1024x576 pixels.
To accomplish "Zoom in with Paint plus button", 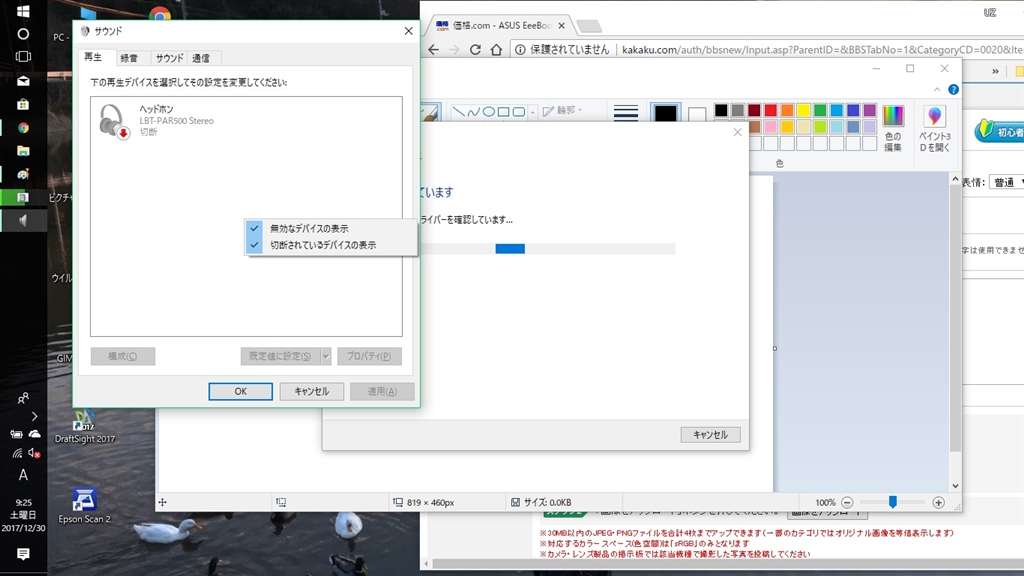I will pyautogui.click(x=938, y=502).
